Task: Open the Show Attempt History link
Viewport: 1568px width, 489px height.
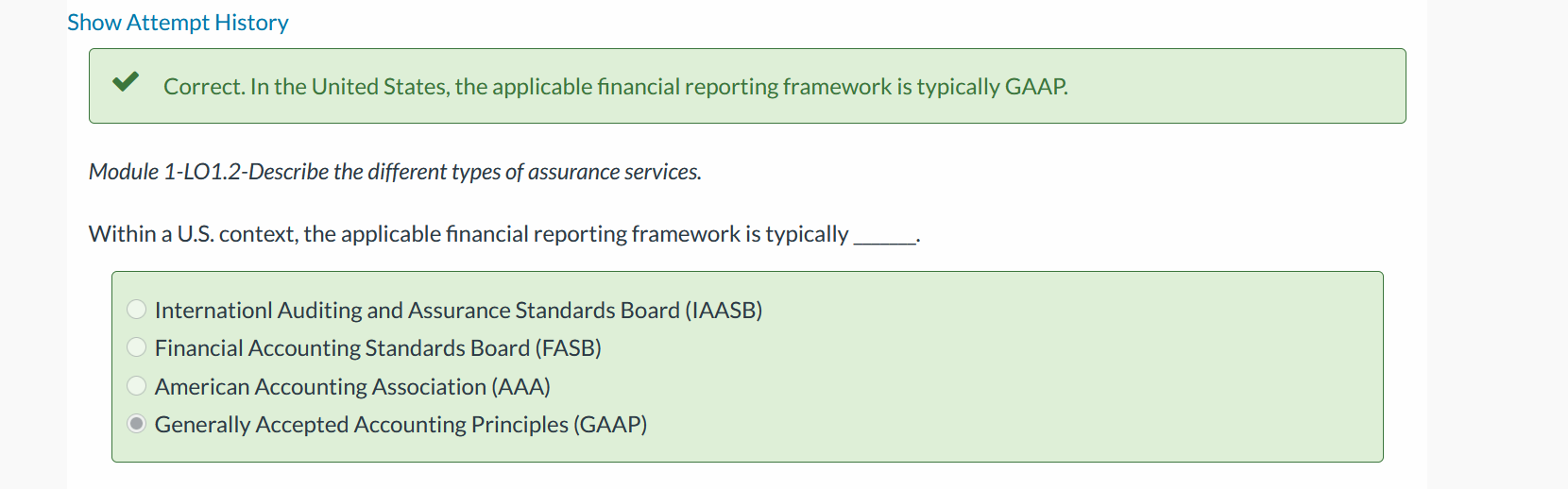Action: click(178, 23)
